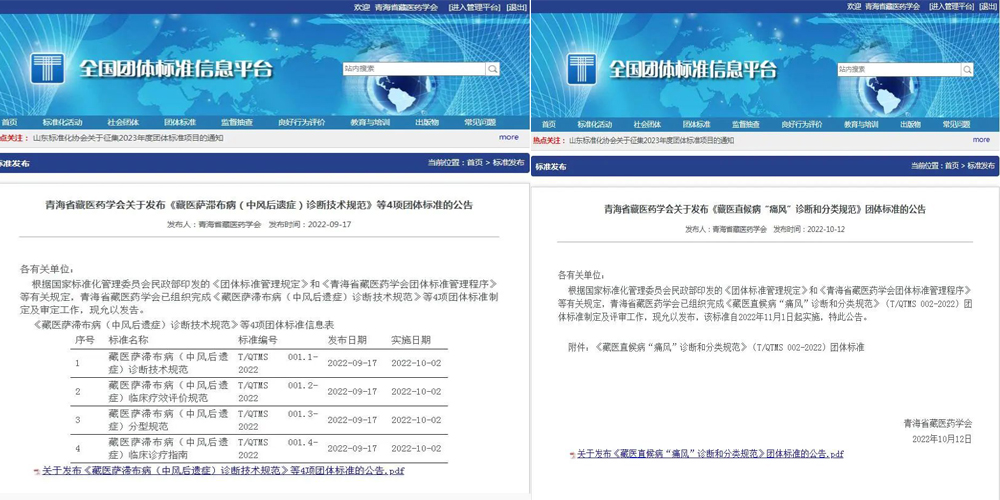Image resolution: width=1000 pixels, height=500 pixels.
Task: Click 首页 breadcrumb link in left page
Action: pyautogui.click(x=474, y=163)
